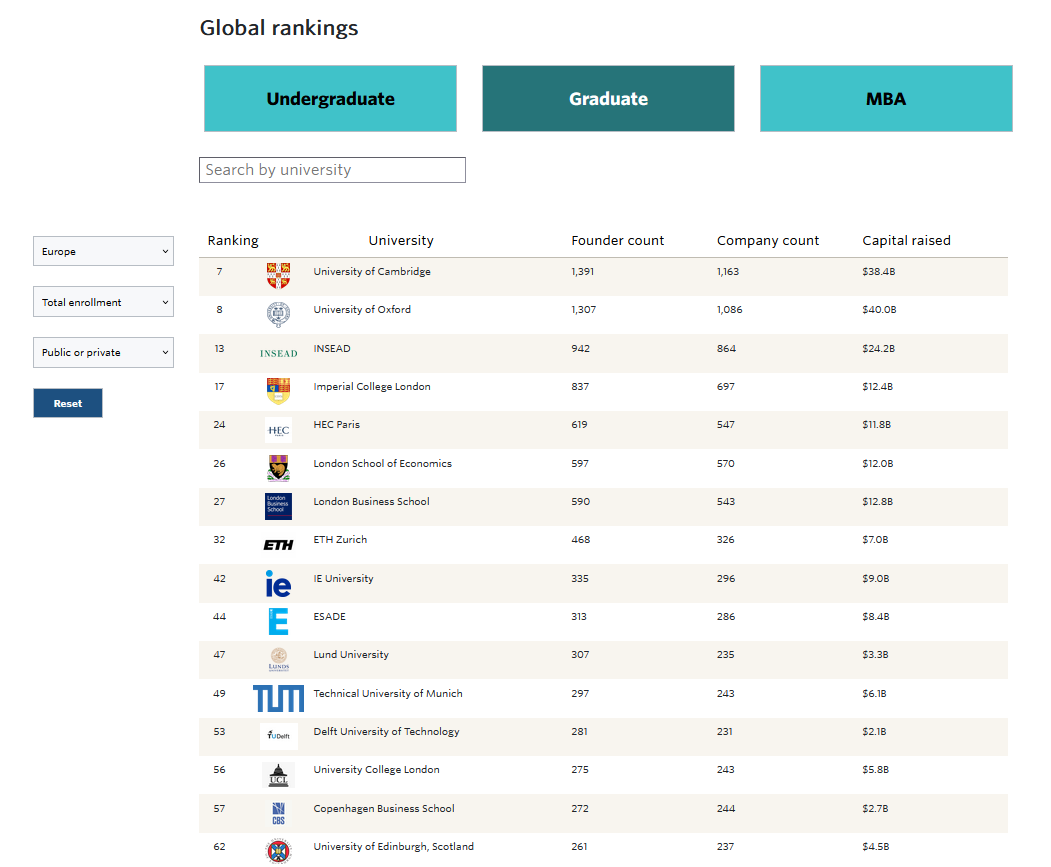Click the London Business School logo
This screenshot has height=867, width=1051.
pyautogui.click(x=278, y=506)
